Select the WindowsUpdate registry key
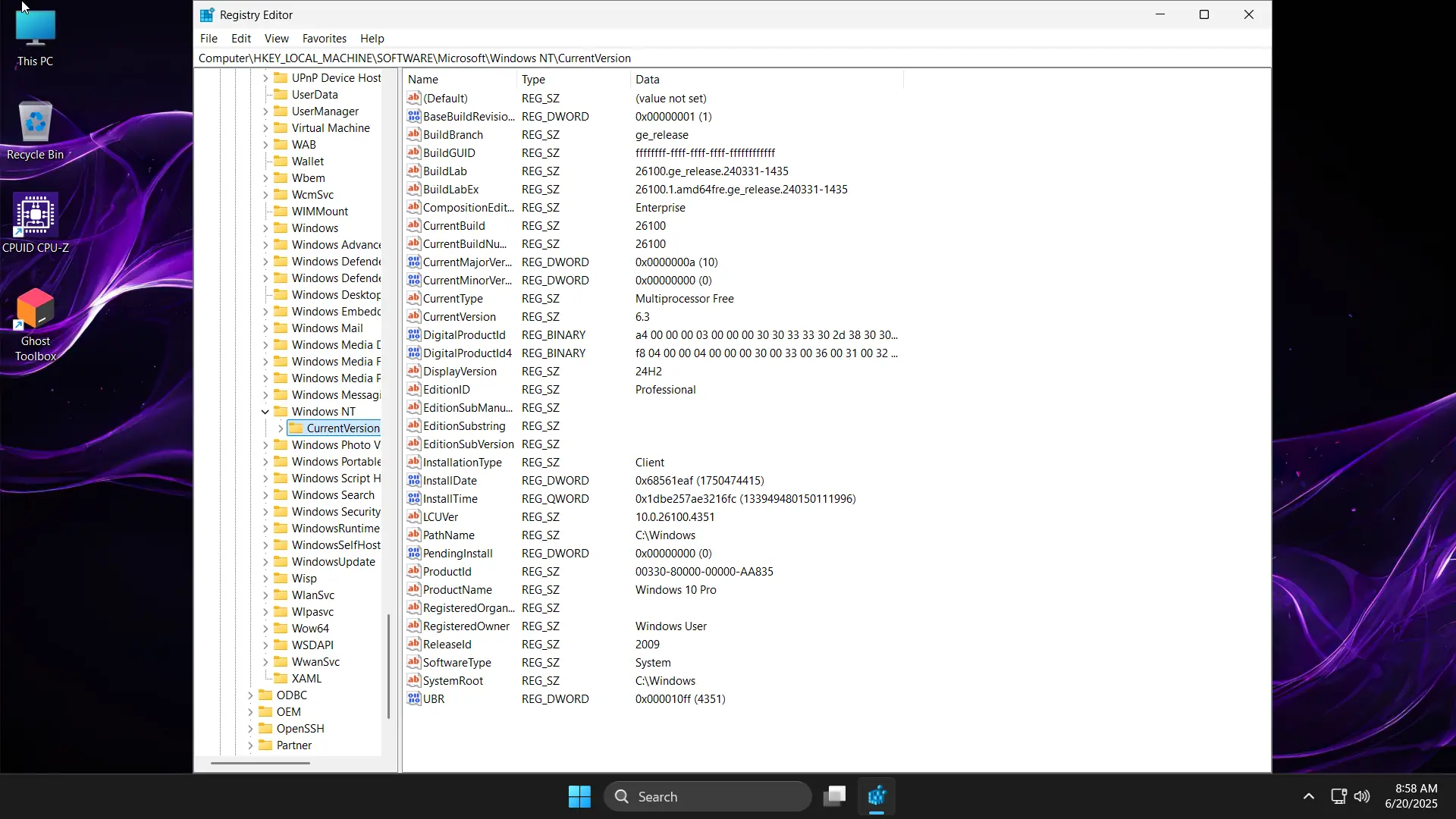1456x819 pixels. pos(333,562)
